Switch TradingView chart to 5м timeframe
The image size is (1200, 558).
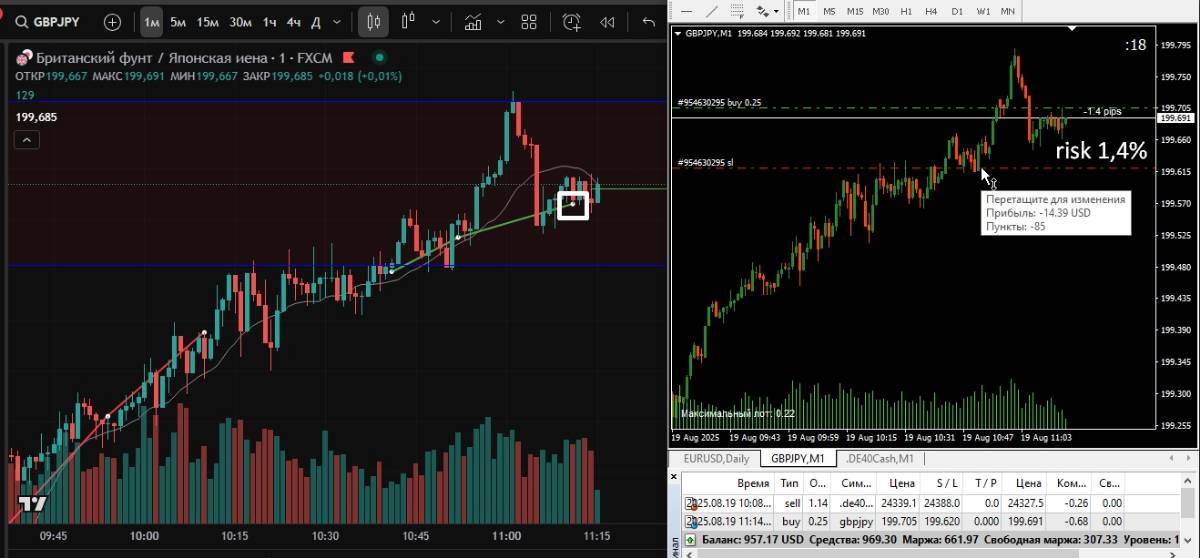(x=177, y=21)
